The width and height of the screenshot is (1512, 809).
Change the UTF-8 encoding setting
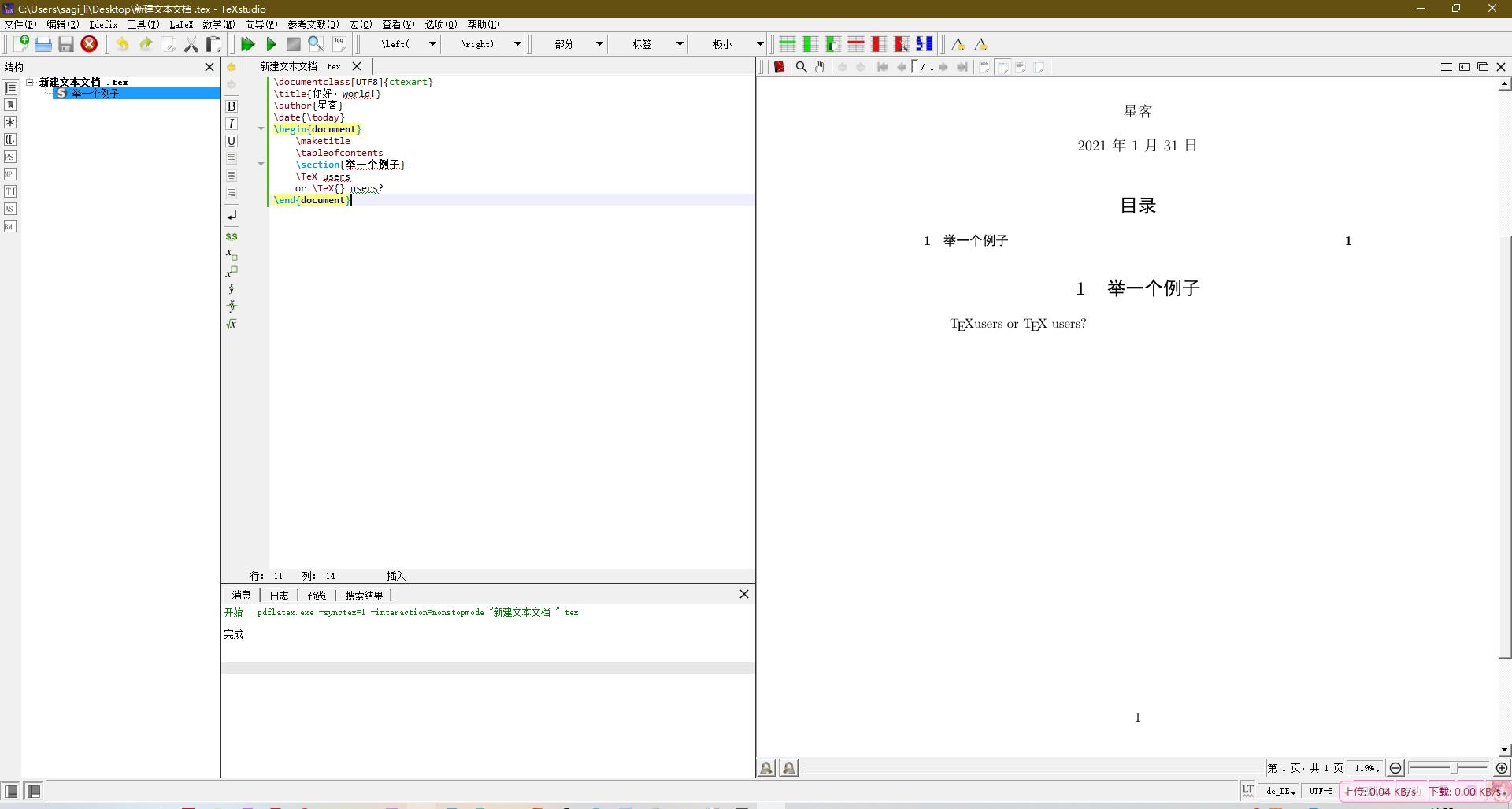(x=1321, y=791)
